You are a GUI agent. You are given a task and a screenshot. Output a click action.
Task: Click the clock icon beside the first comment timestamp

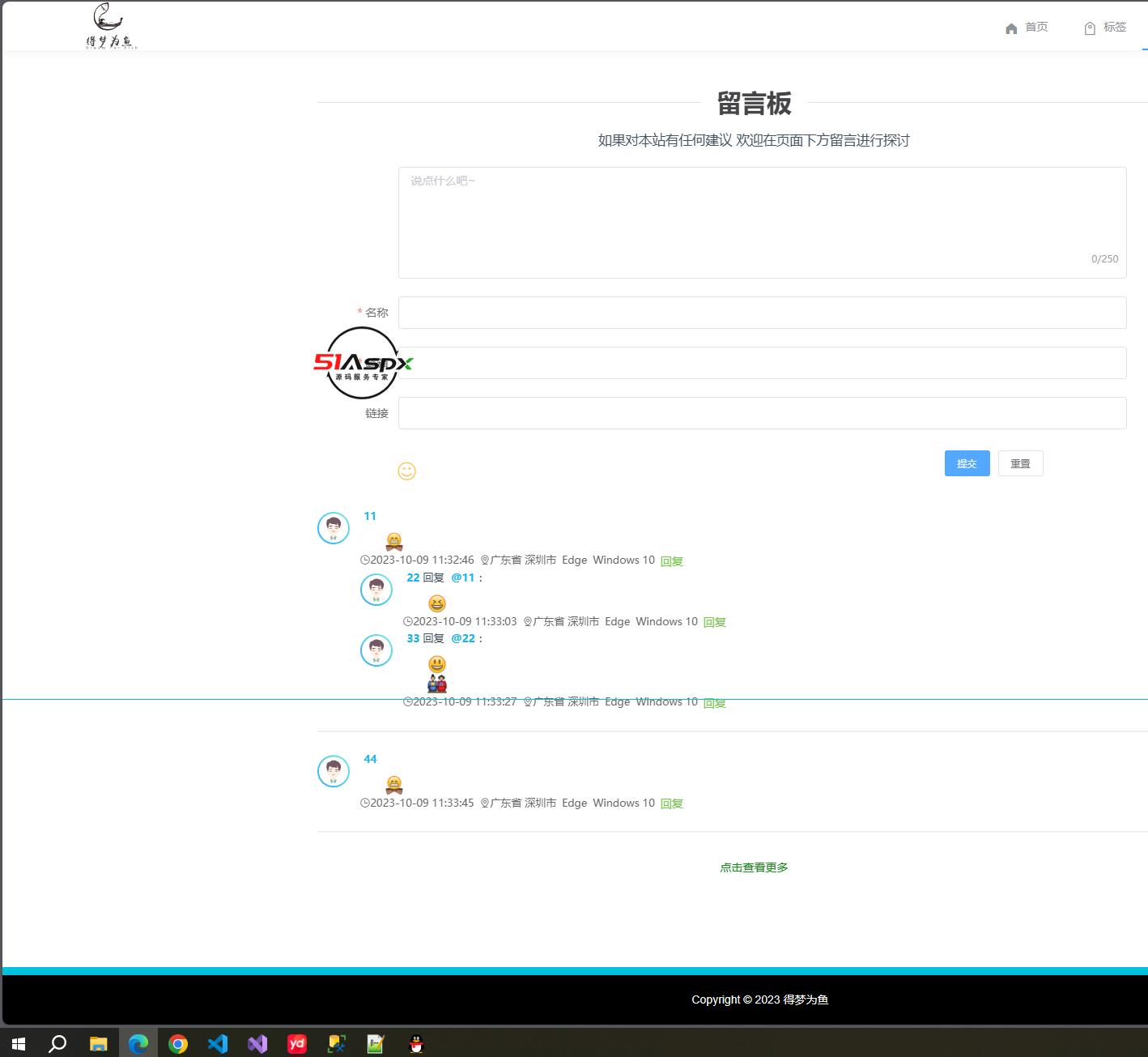364,560
